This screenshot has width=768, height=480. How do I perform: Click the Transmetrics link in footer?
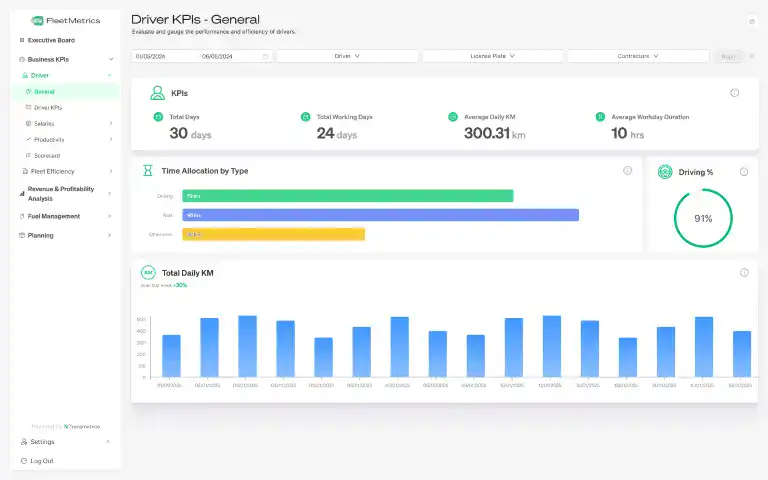click(x=82, y=427)
